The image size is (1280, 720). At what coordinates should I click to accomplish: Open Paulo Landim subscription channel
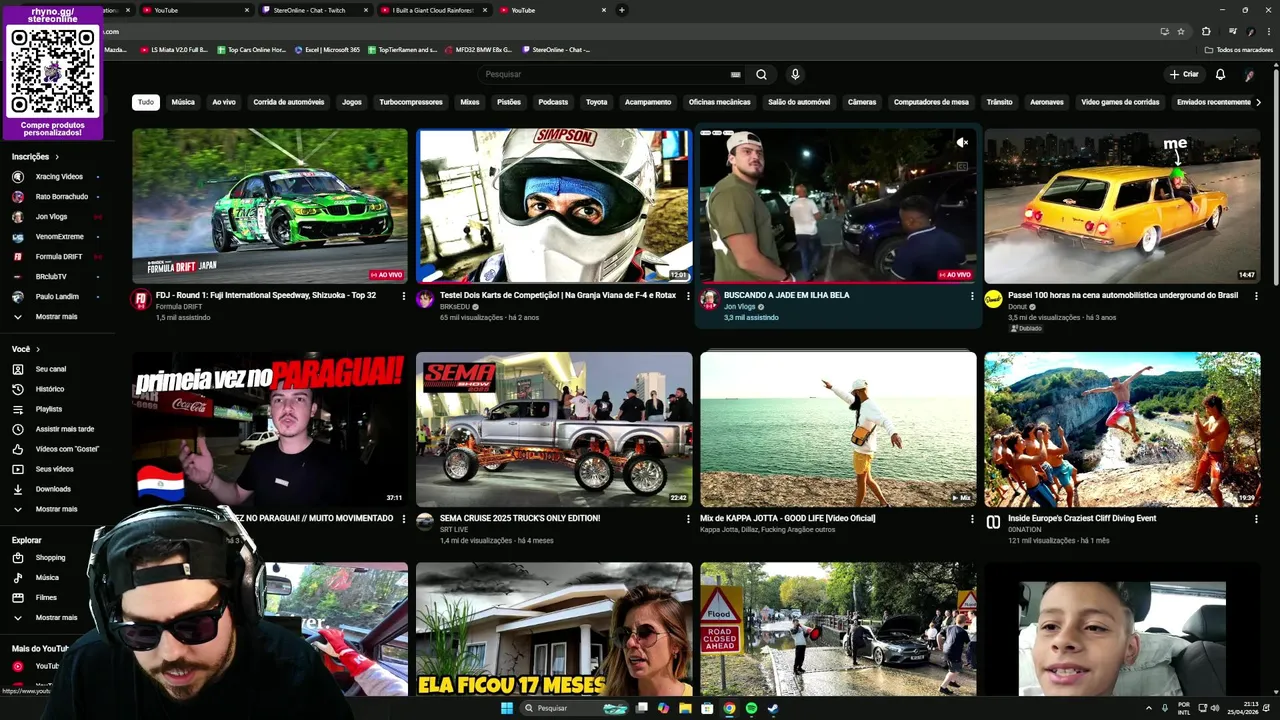tap(57, 296)
